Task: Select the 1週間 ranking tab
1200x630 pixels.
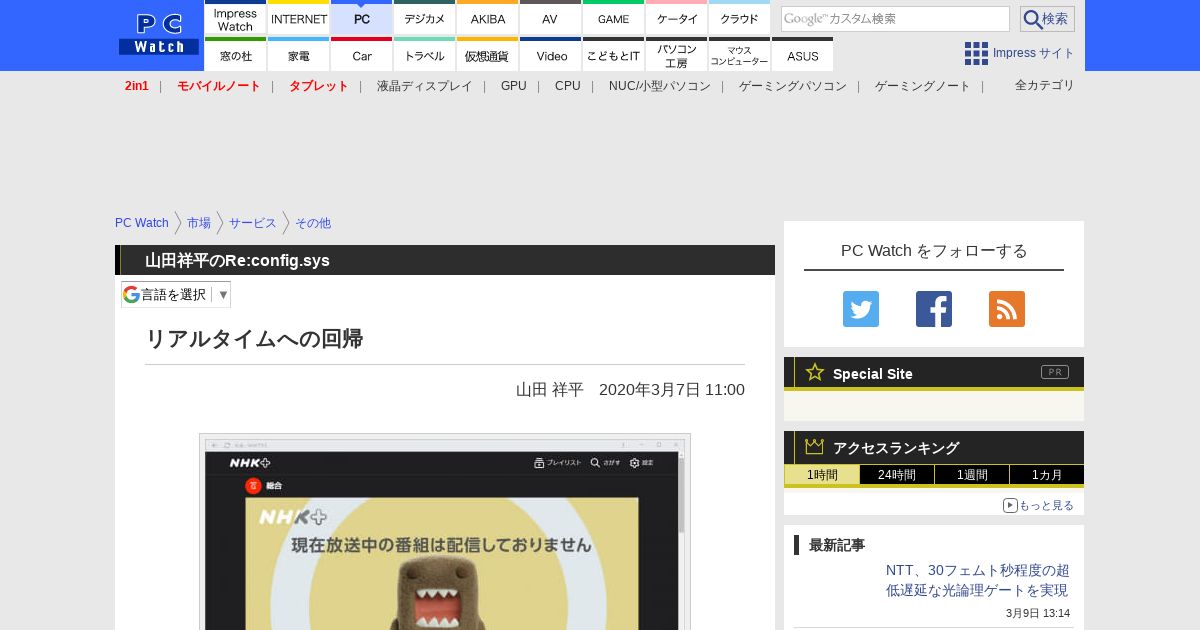Action: coord(972,475)
